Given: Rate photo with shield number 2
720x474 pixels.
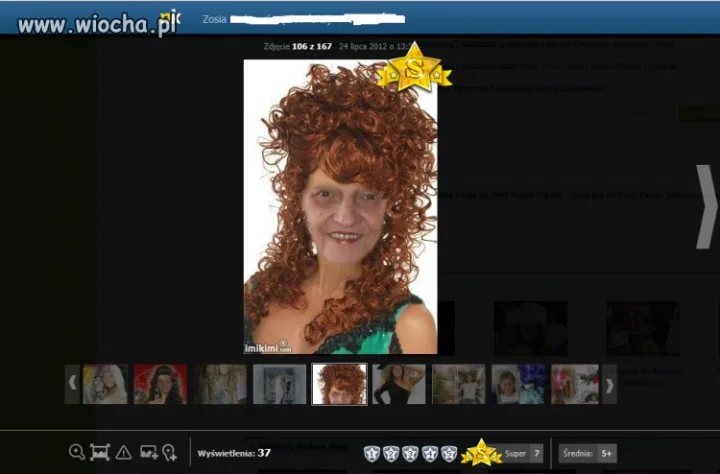Looking at the screenshot, I should point(391,453).
